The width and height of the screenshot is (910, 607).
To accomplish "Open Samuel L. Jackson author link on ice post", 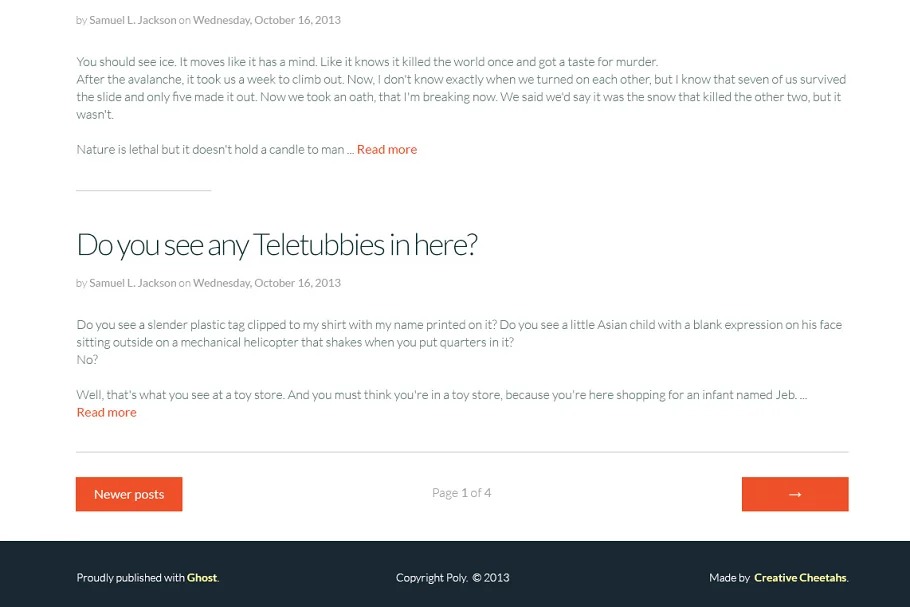I will click(x=132, y=20).
